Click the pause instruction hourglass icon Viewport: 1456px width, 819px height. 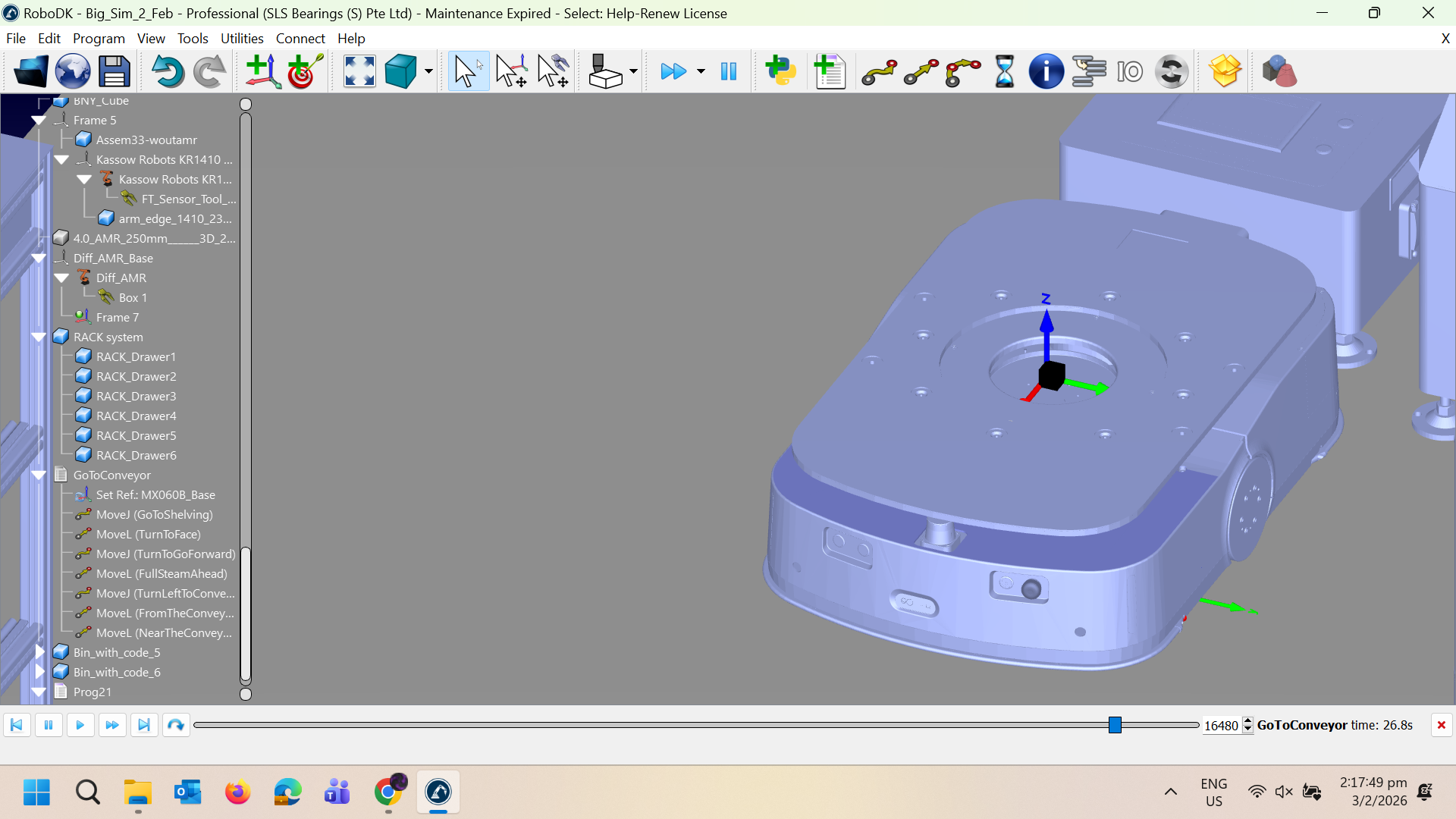pyautogui.click(x=1004, y=71)
